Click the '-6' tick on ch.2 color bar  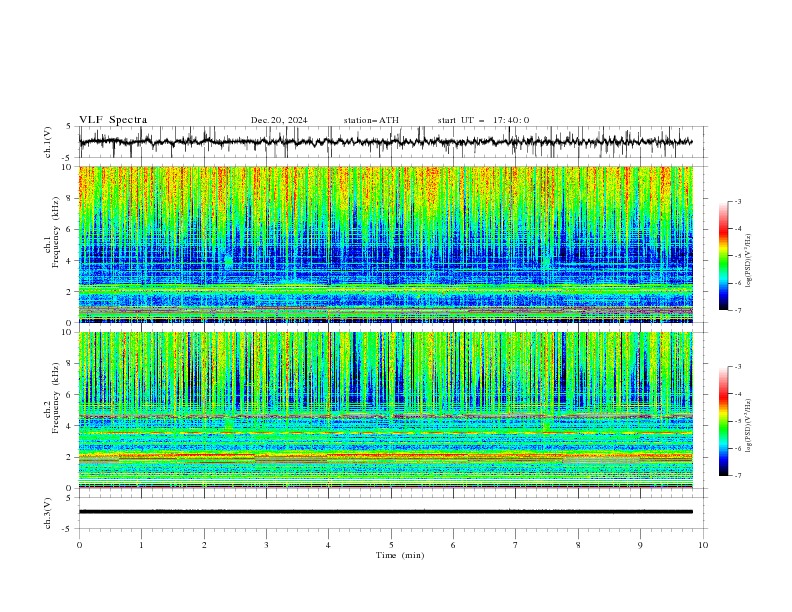[738, 448]
